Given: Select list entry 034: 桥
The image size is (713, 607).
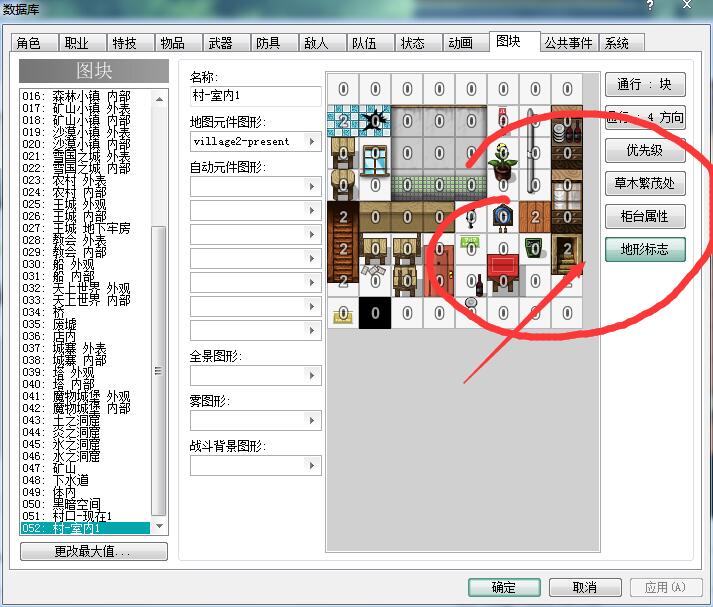Looking at the screenshot, I should 85,312.
